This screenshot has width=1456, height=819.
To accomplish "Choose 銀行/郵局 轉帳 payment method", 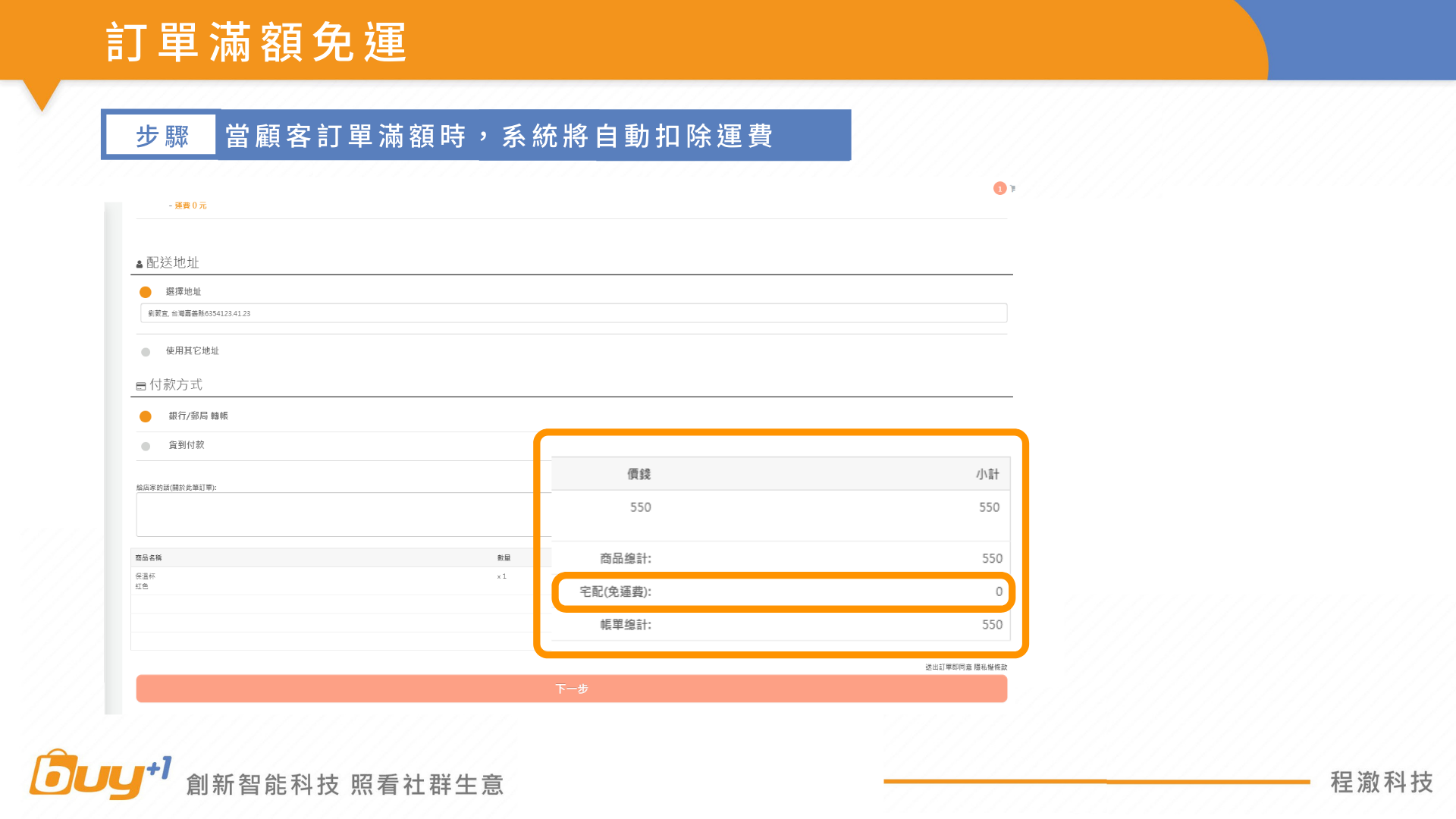I will pyautogui.click(x=146, y=416).
